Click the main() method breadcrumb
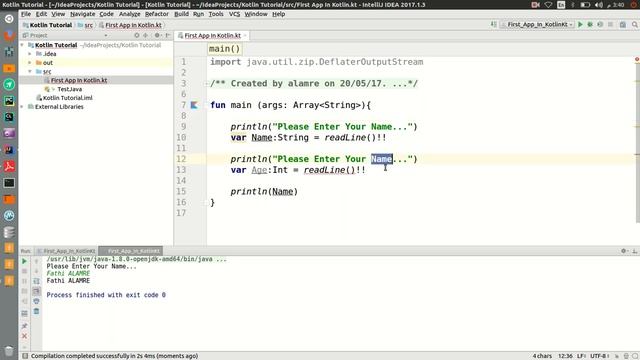This screenshot has height=360, width=640. pyautogui.click(x=224, y=49)
